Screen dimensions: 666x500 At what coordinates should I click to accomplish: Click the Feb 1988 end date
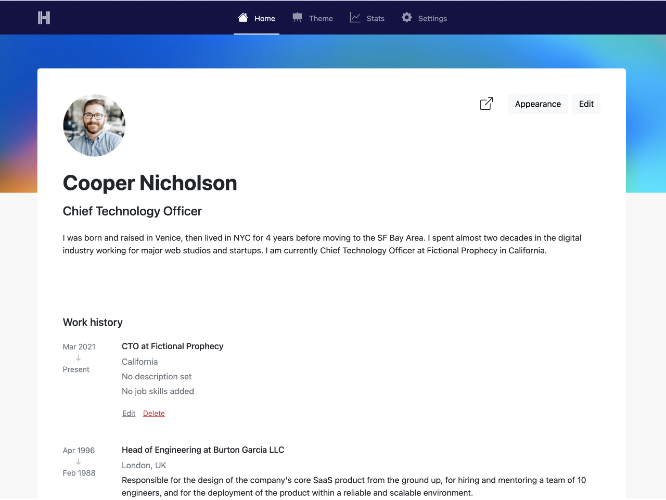[x=79, y=473]
